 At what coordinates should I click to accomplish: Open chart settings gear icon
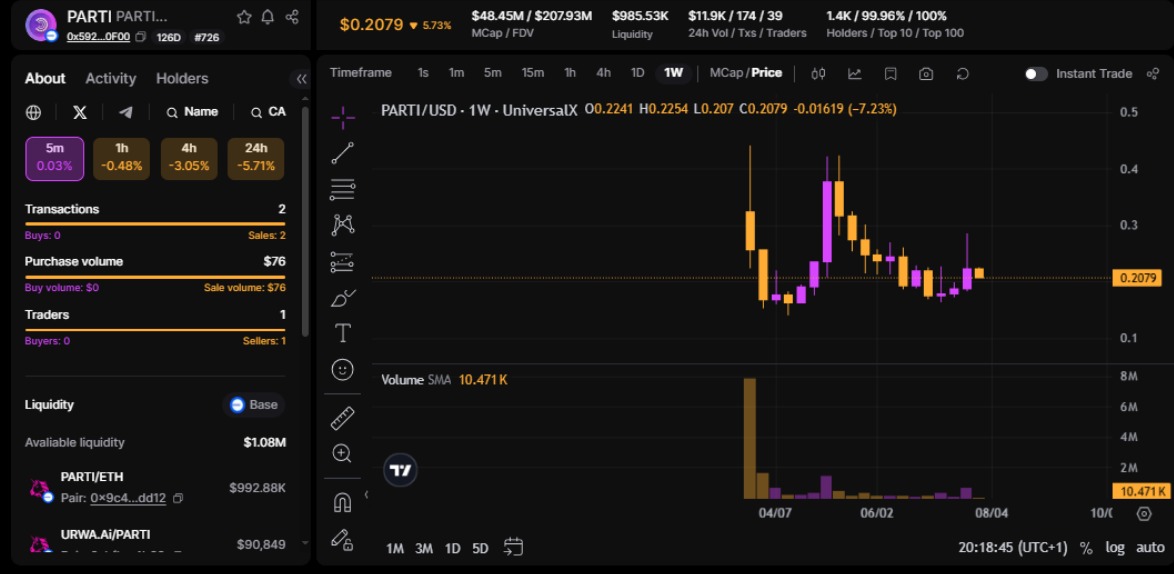point(1143,513)
